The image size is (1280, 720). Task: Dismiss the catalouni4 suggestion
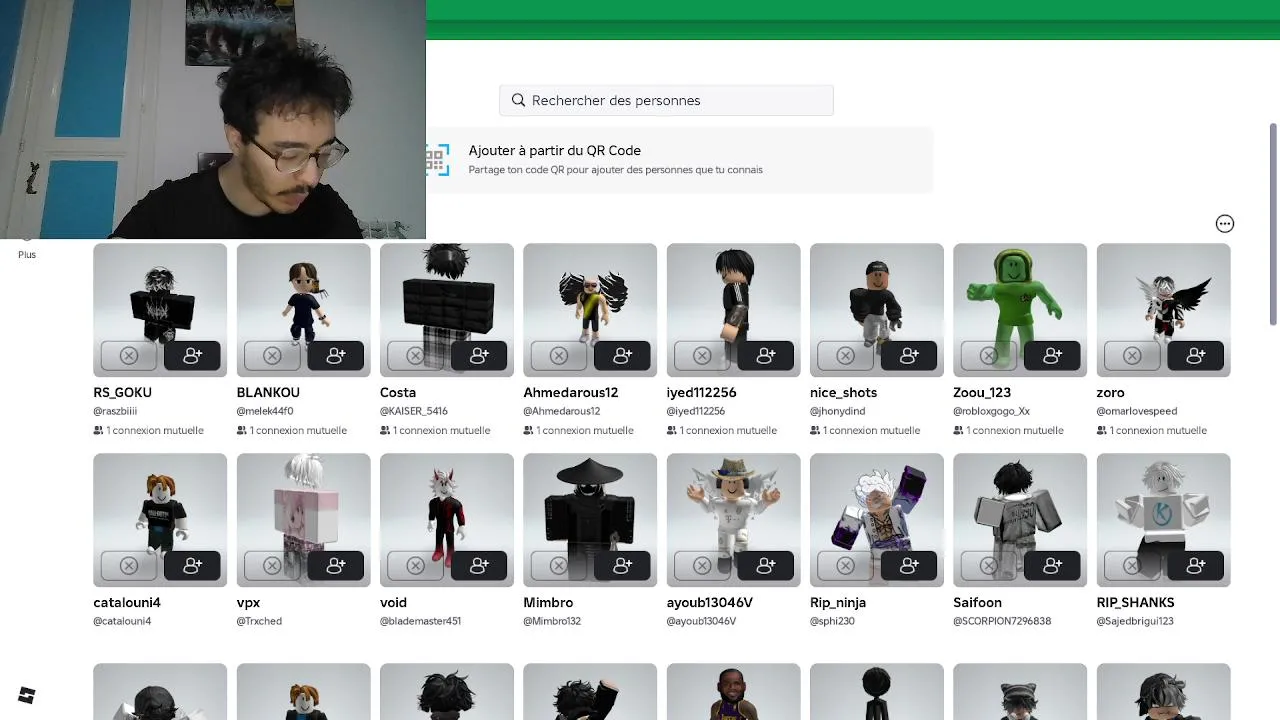(129, 565)
